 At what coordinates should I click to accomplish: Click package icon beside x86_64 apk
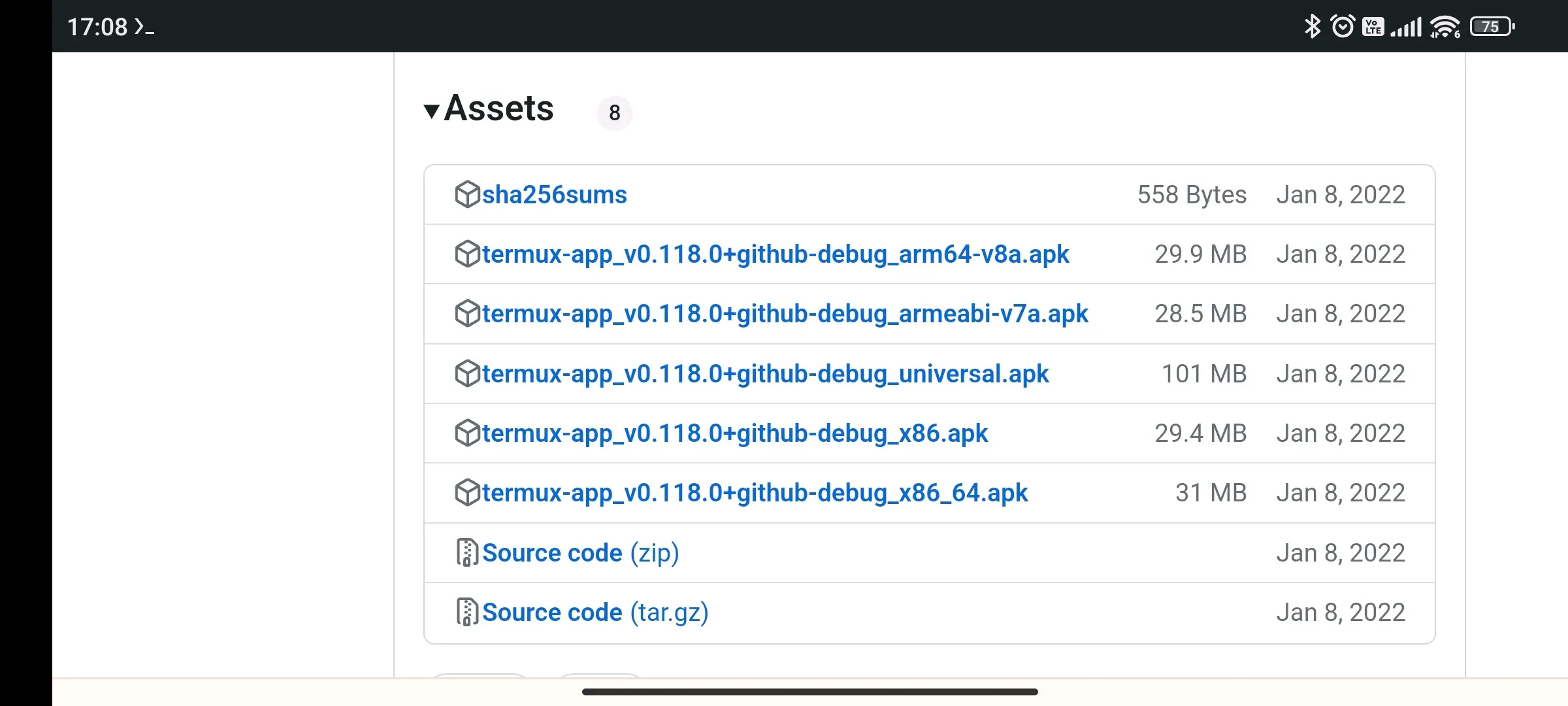point(467,492)
